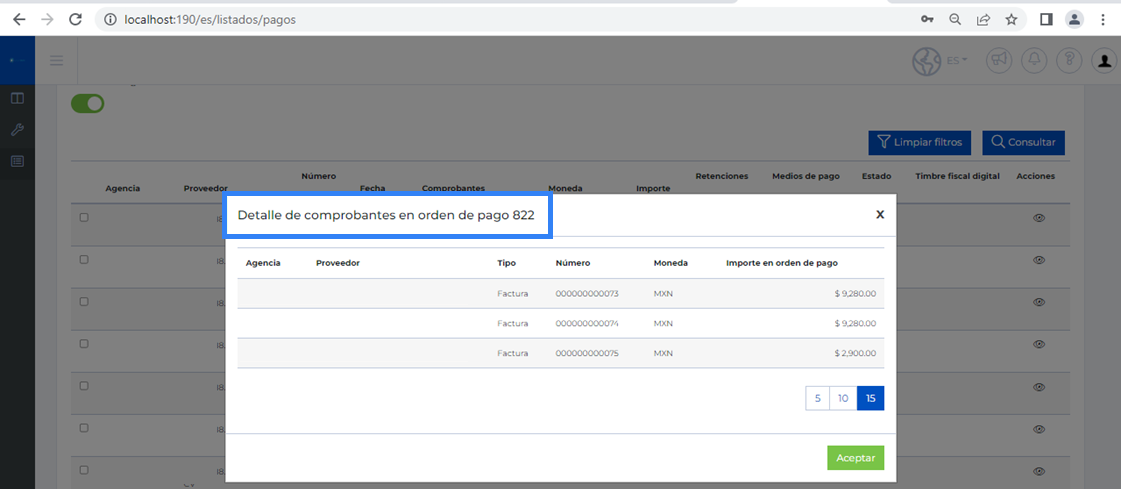Close the payment order detail dialog
Viewport: 1121px width, 489px height.
[880, 214]
